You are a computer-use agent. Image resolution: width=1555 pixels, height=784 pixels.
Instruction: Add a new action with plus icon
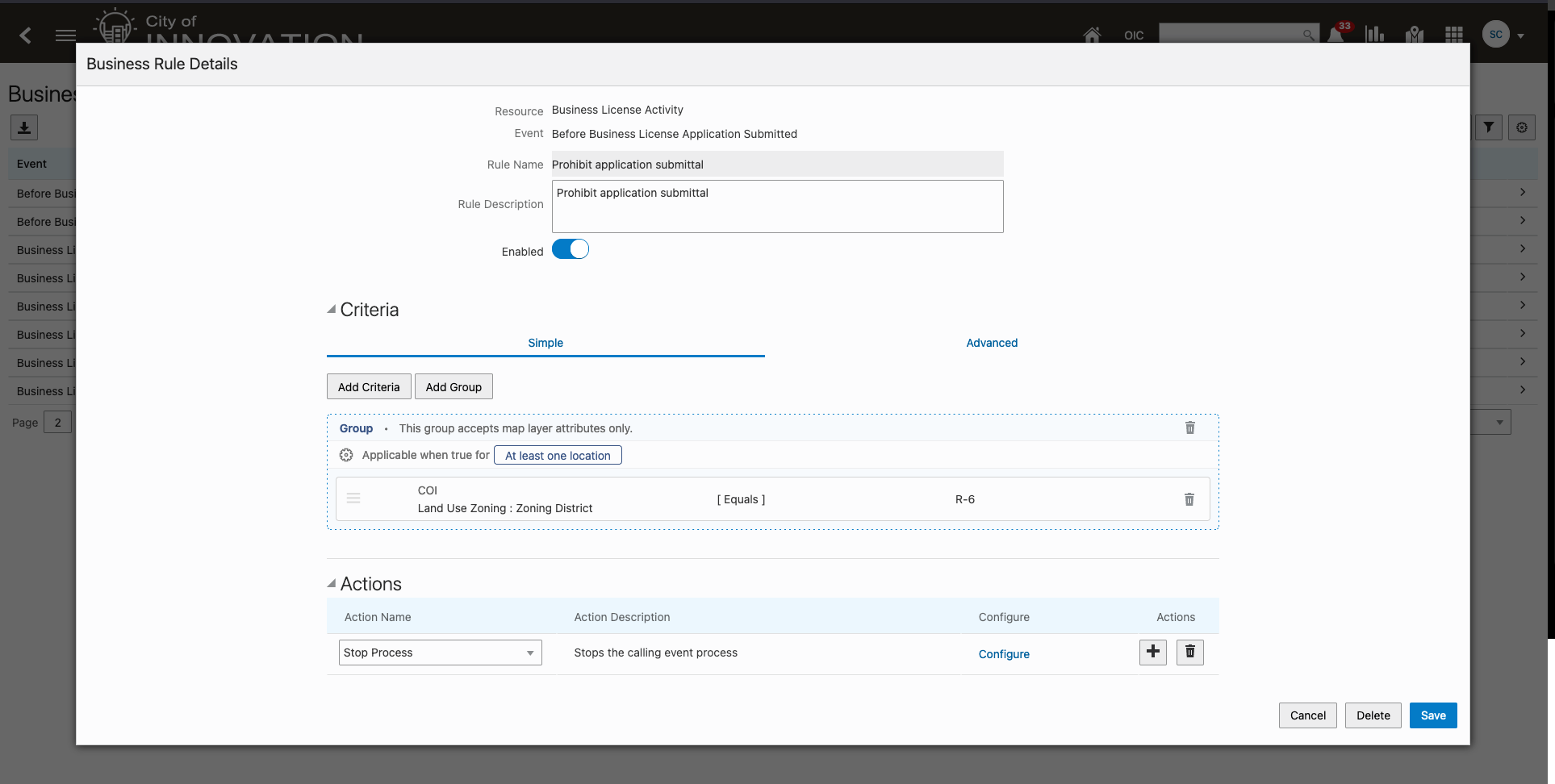(1153, 652)
